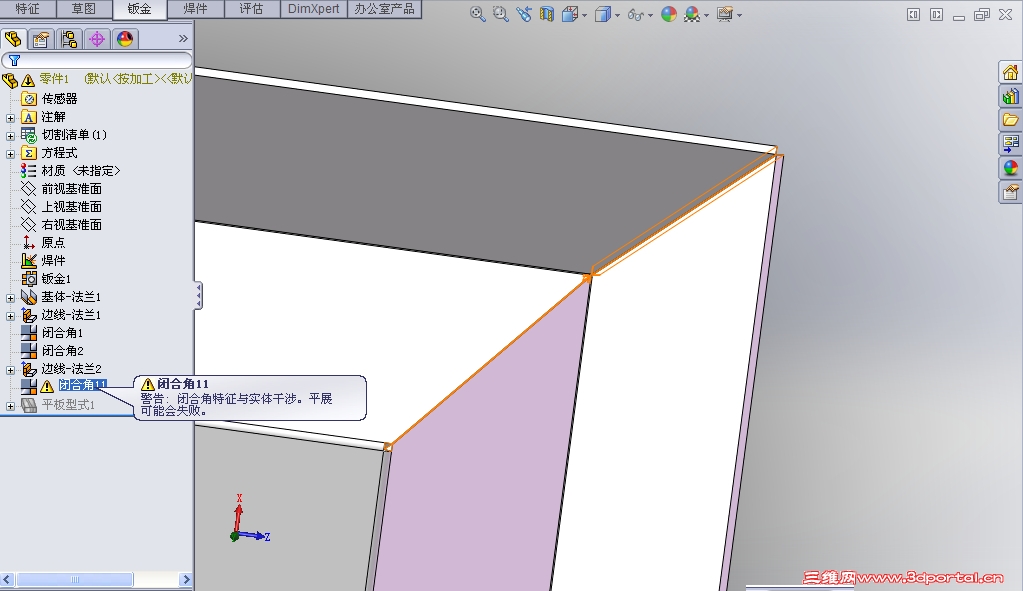Click Apply Scene icon
Image resolution: width=1023 pixels, height=591 pixels.
click(692, 14)
